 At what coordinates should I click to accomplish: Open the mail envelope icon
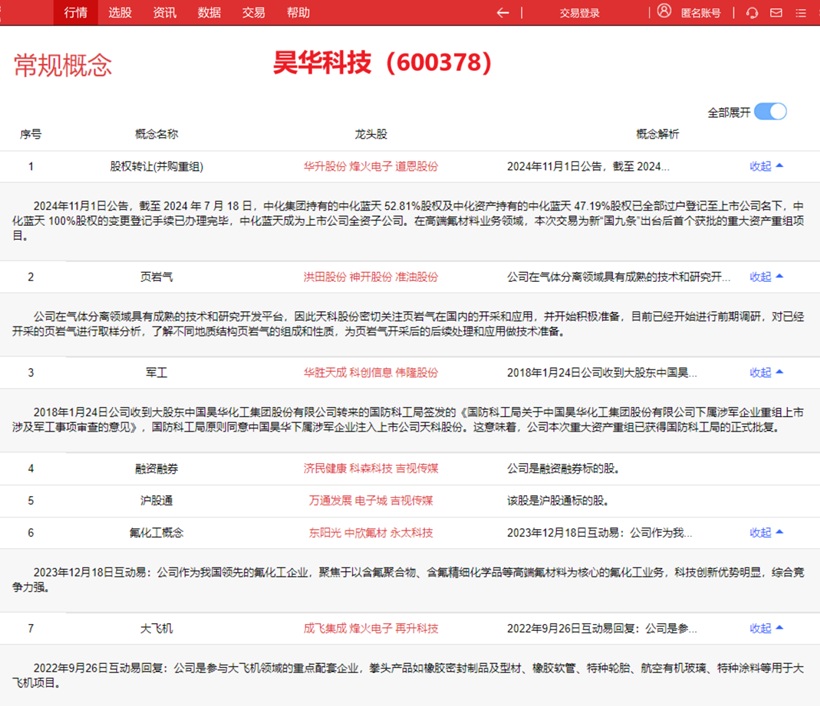tap(776, 13)
